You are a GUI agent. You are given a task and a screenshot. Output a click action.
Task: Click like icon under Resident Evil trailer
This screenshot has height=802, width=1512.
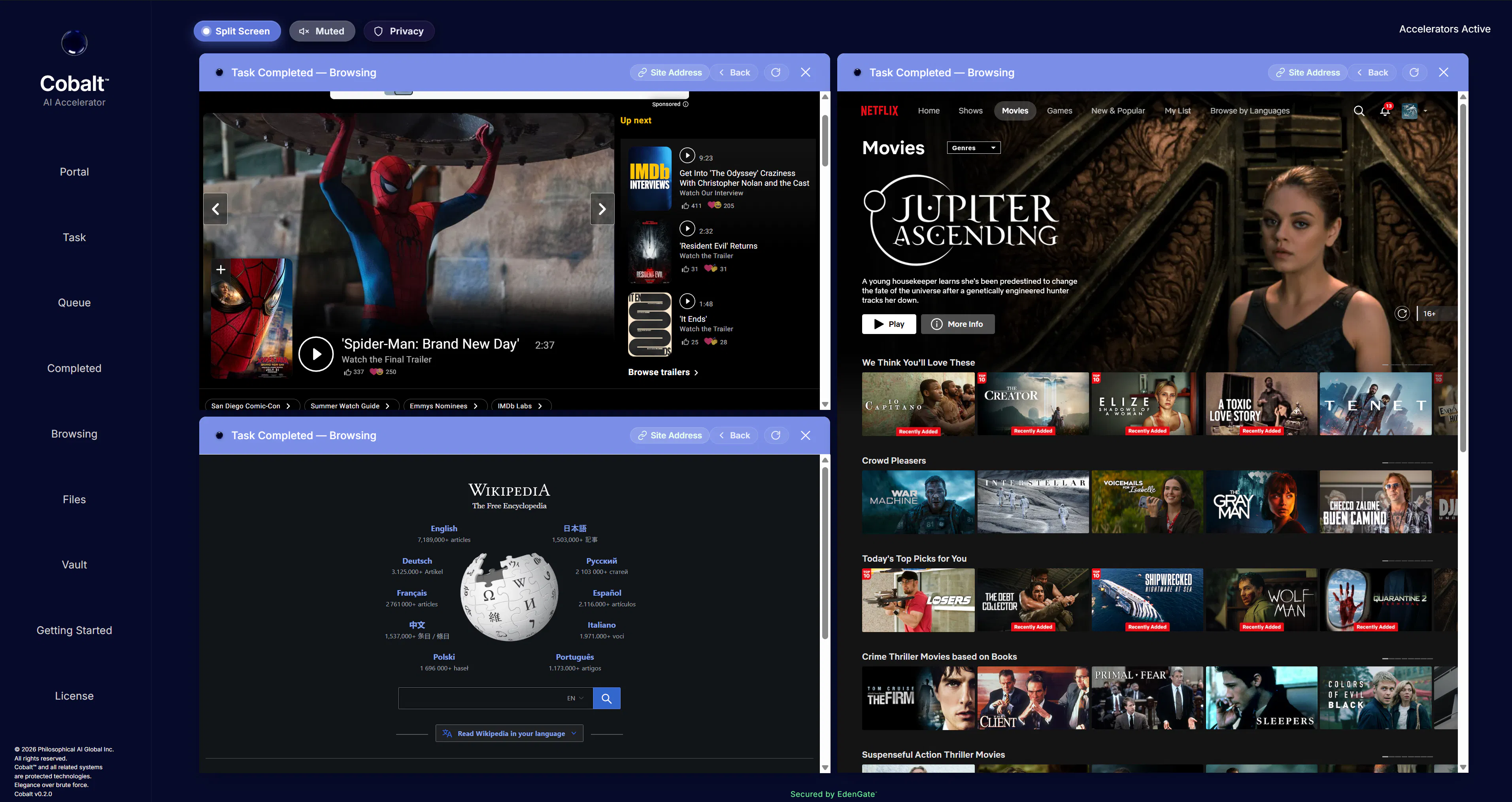[x=684, y=269]
